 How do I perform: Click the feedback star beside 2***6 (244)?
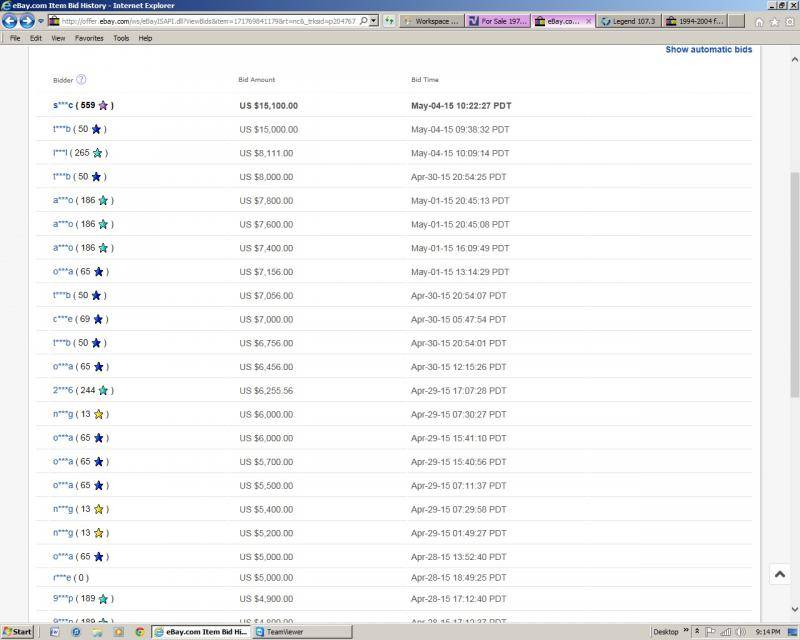coord(103,391)
